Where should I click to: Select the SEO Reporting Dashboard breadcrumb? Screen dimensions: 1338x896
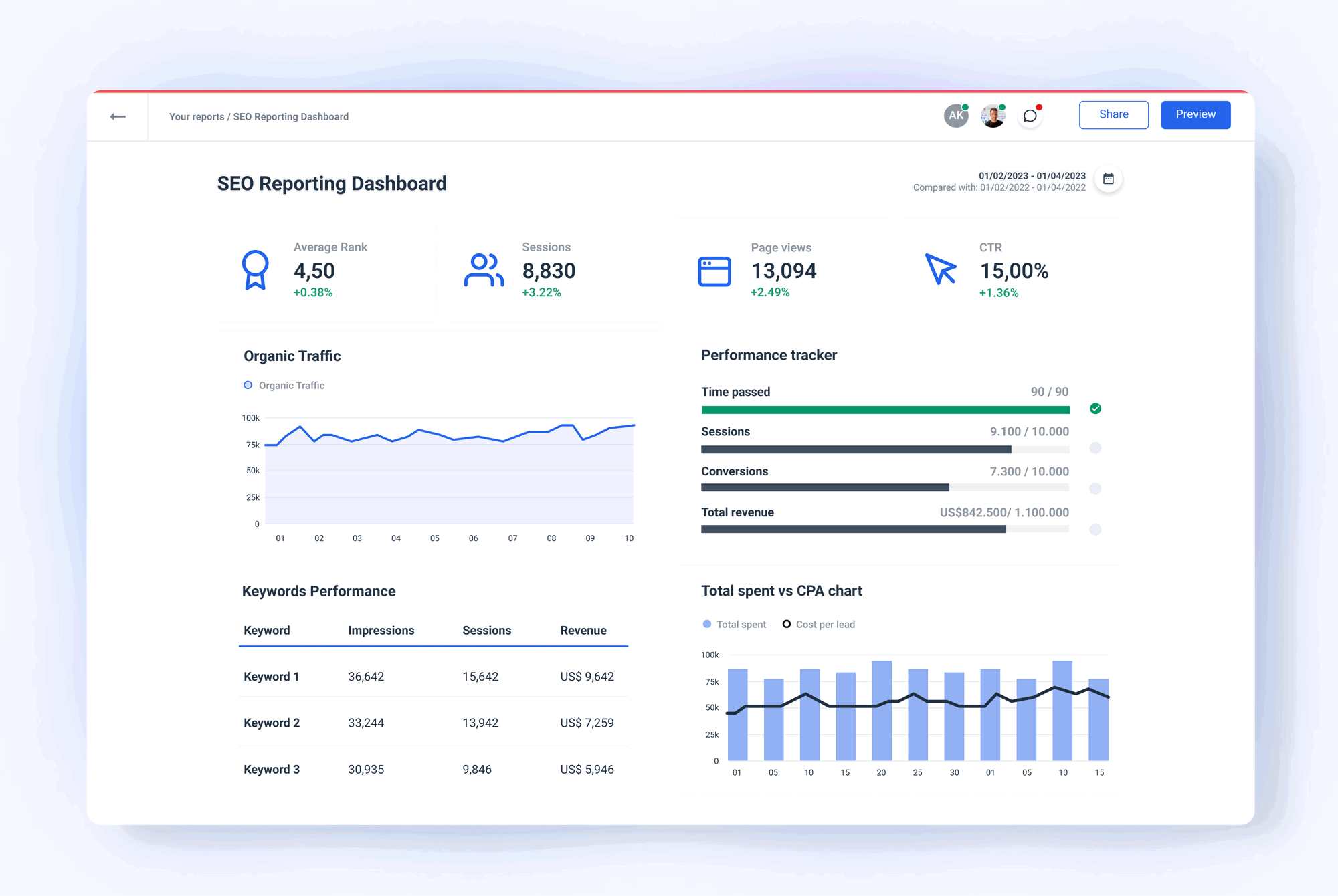(x=290, y=116)
